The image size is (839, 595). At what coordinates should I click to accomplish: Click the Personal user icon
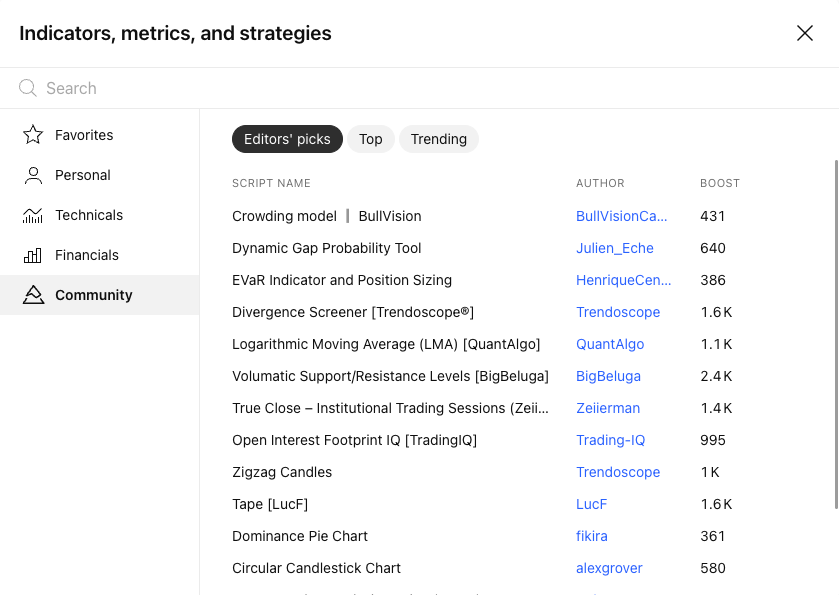coord(33,175)
